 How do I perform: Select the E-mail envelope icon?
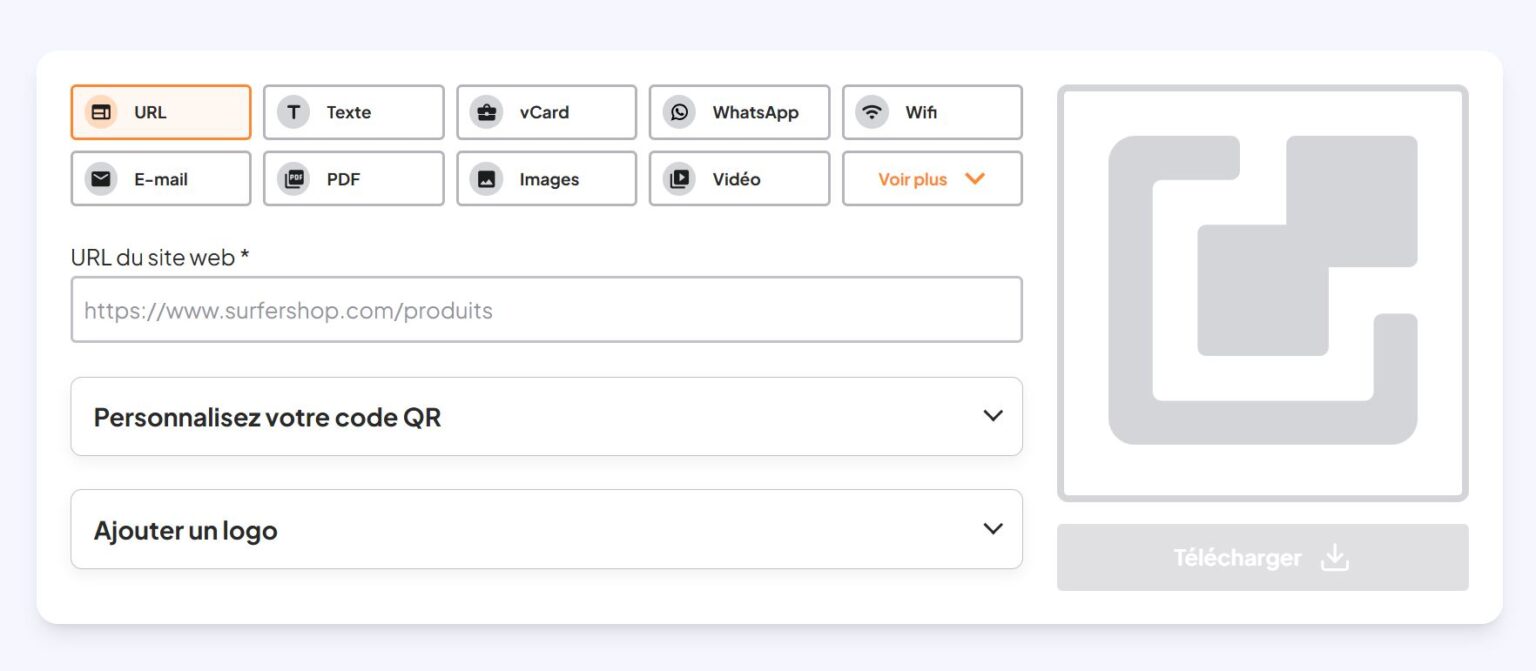coord(101,179)
